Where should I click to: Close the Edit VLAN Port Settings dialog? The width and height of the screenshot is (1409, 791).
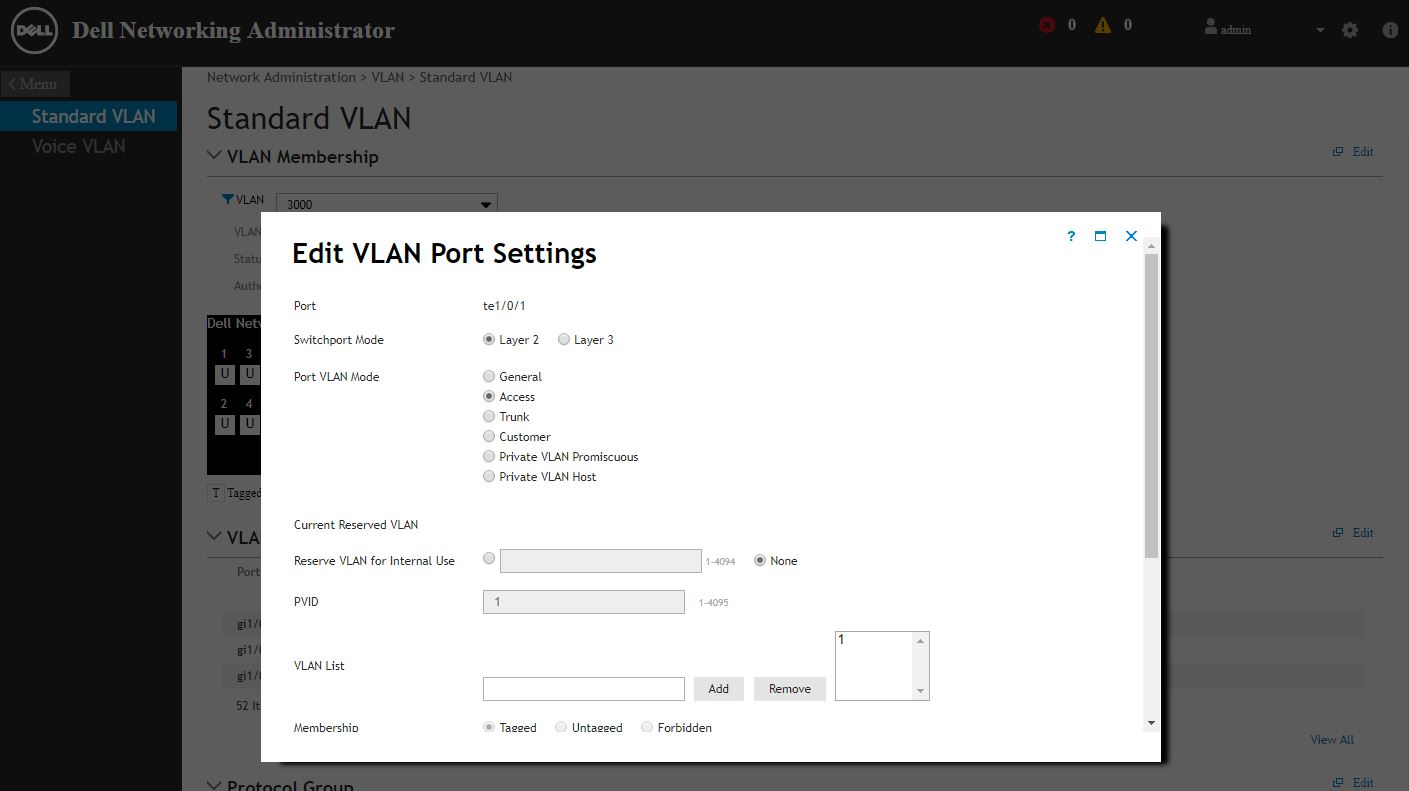1131,236
